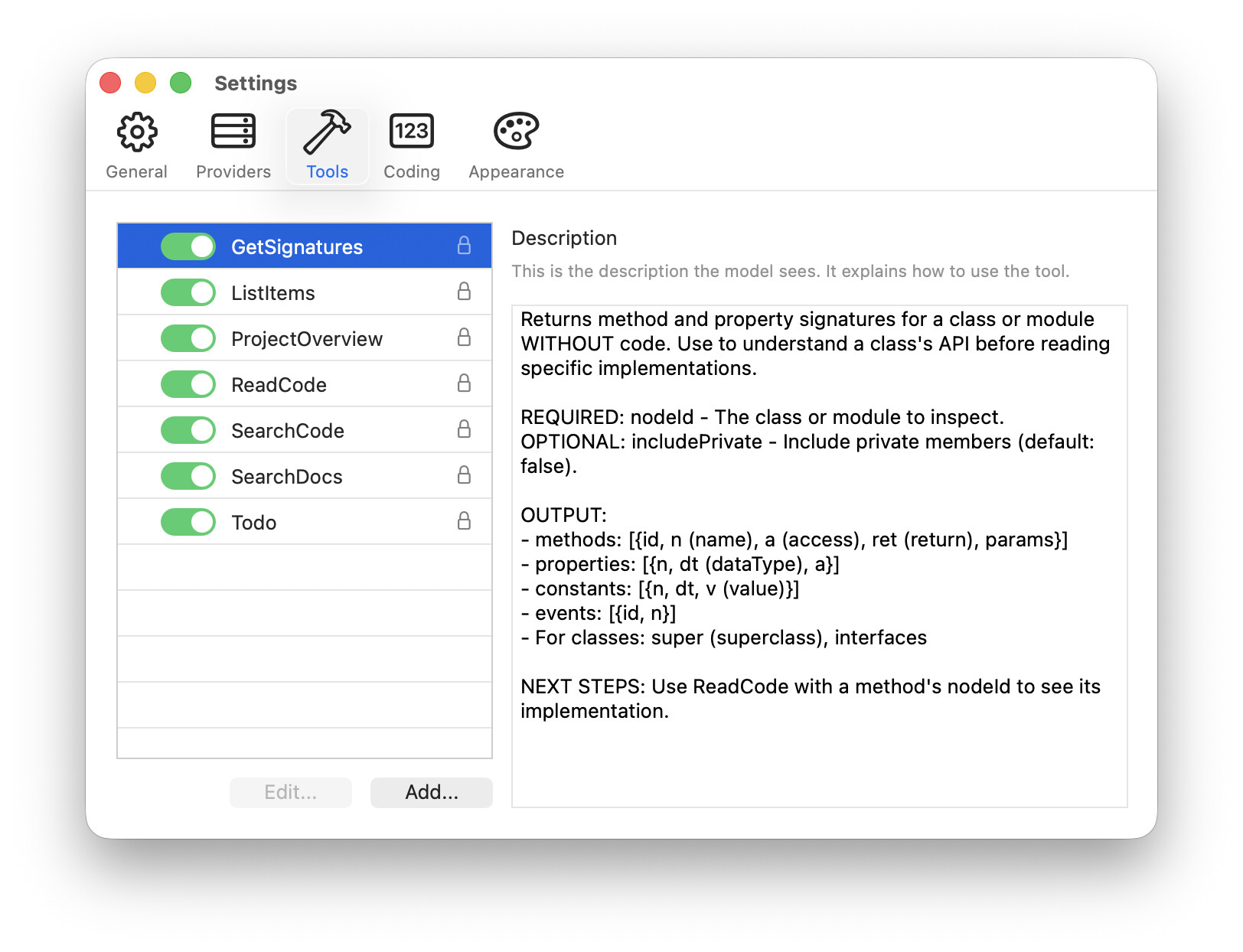Click the lock icon beside GetSignatures
This screenshot has height=952, width=1243.
[x=464, y=246]
